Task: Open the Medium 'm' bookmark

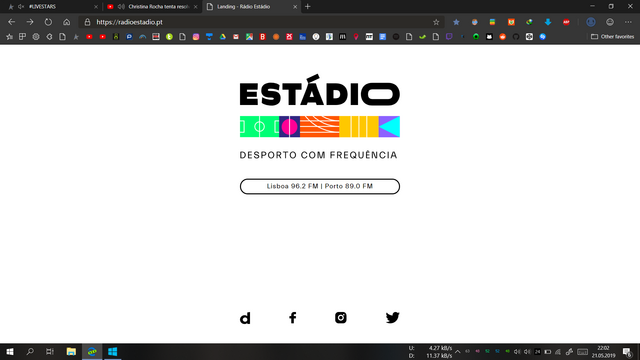Action: 342,37
